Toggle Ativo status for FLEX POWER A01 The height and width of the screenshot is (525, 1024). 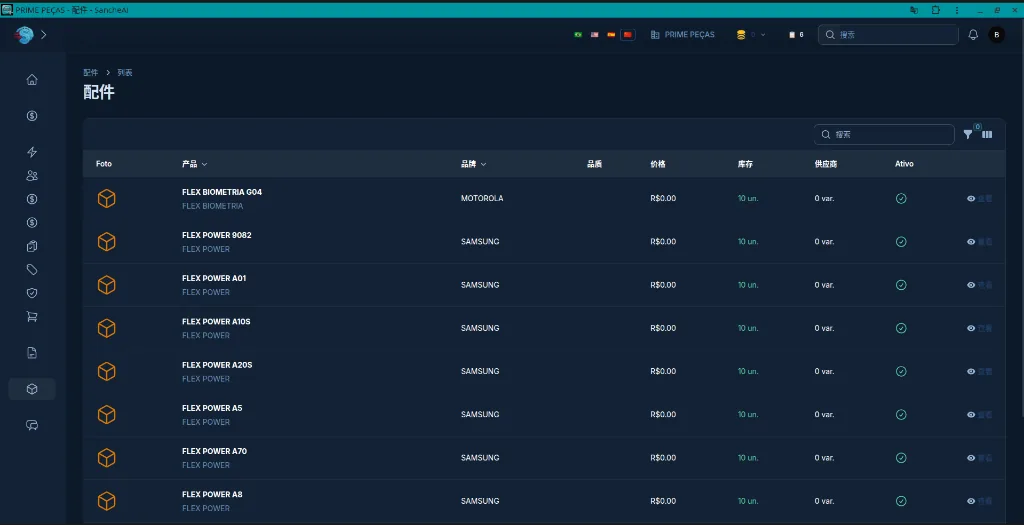tap(901, 285)
